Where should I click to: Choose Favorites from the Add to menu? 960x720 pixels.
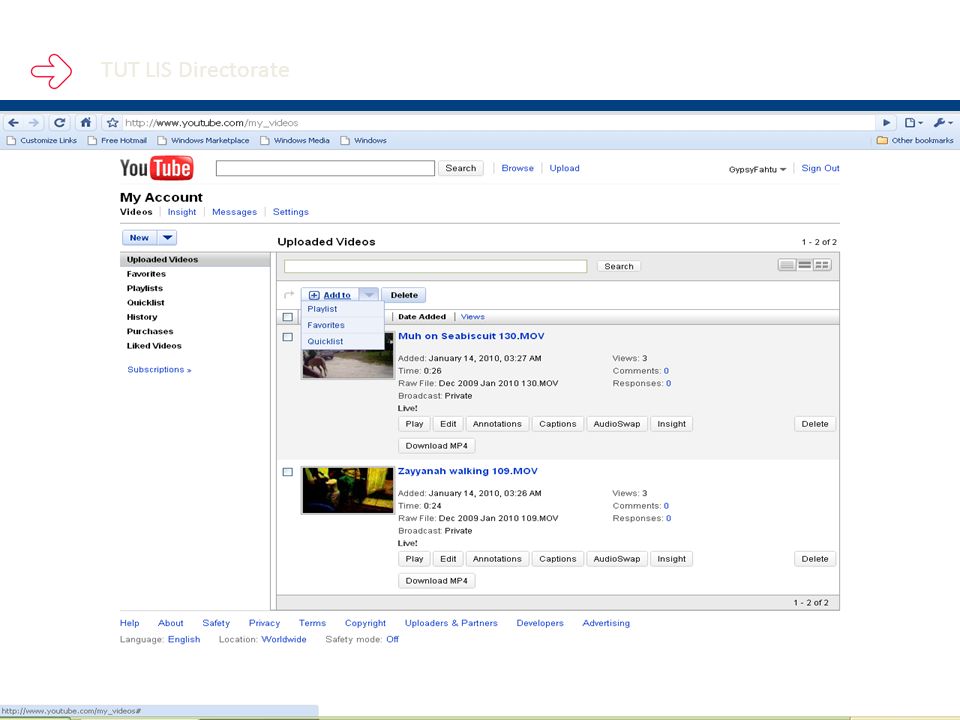pyautogui.click(x=326, y=325)
